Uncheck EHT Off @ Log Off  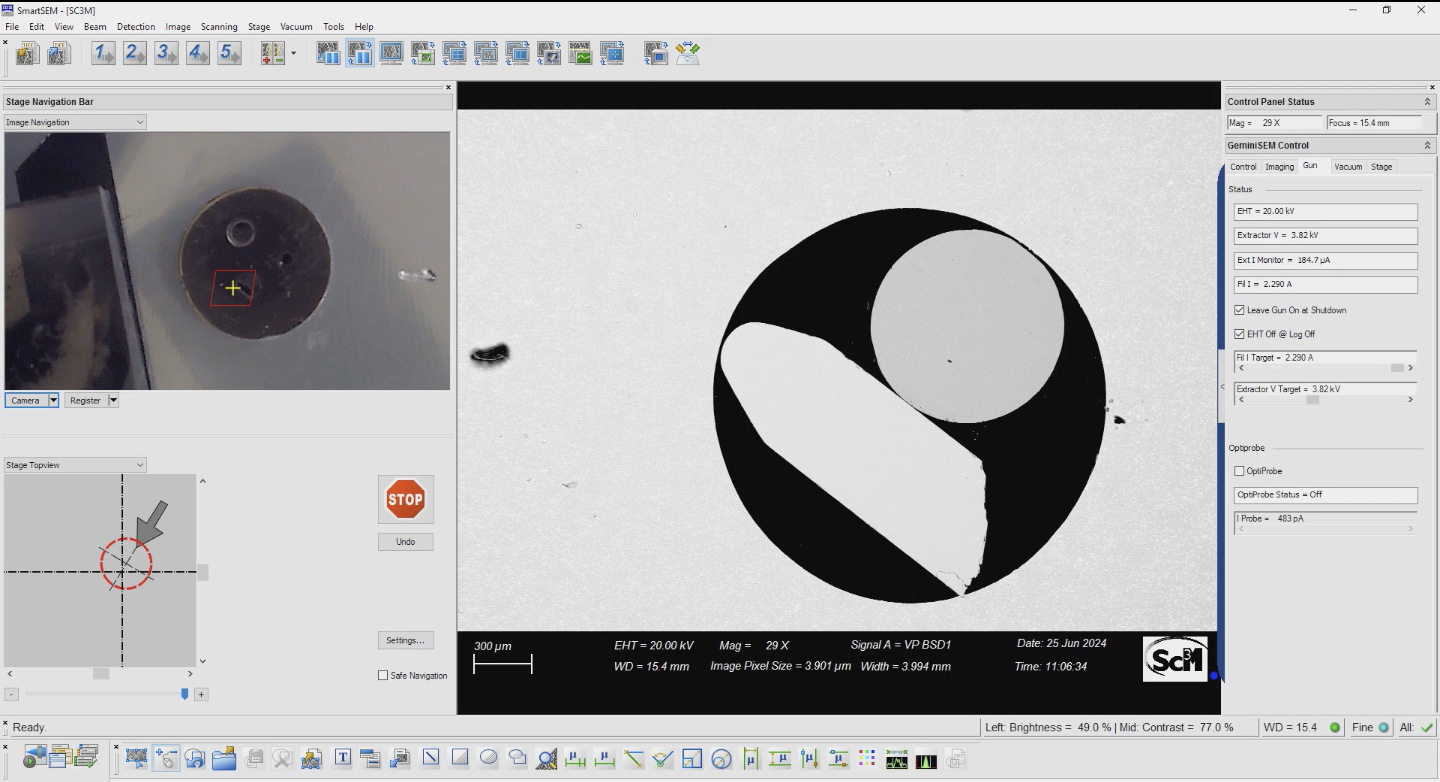(x=1240, y=334)
